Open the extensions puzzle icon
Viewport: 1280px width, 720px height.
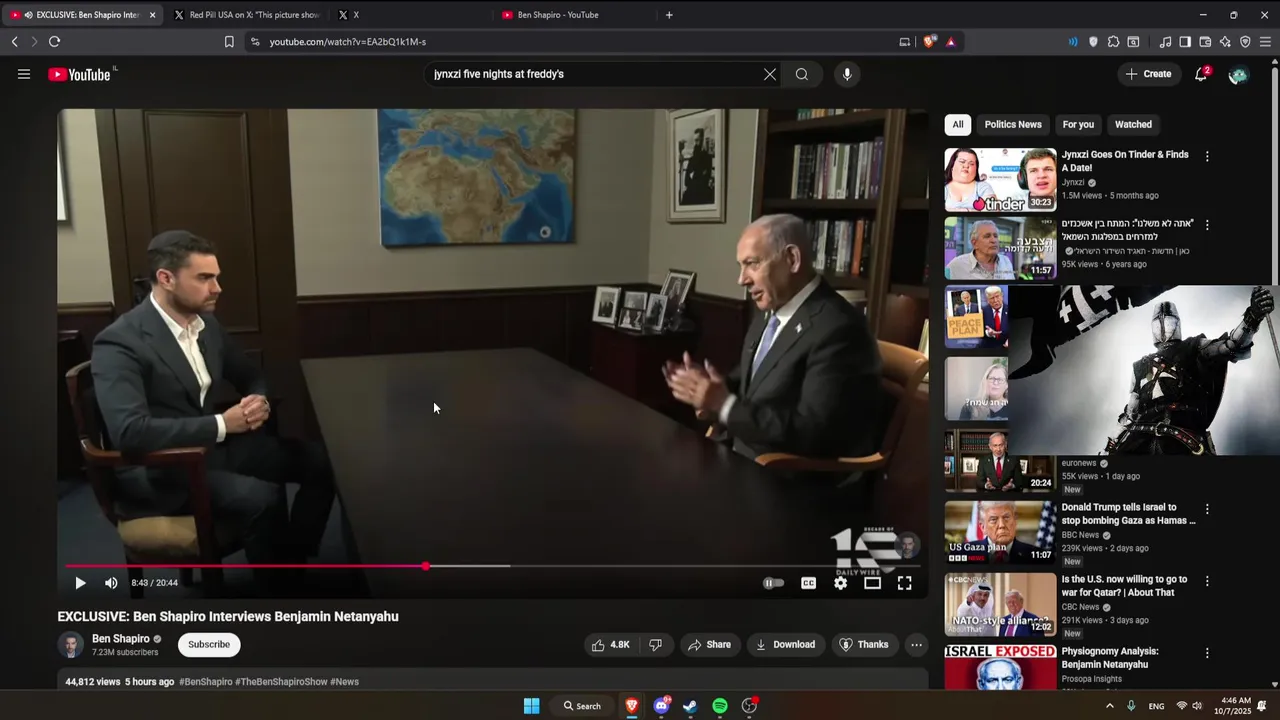pyautogui.click(x=1113, y=42)
